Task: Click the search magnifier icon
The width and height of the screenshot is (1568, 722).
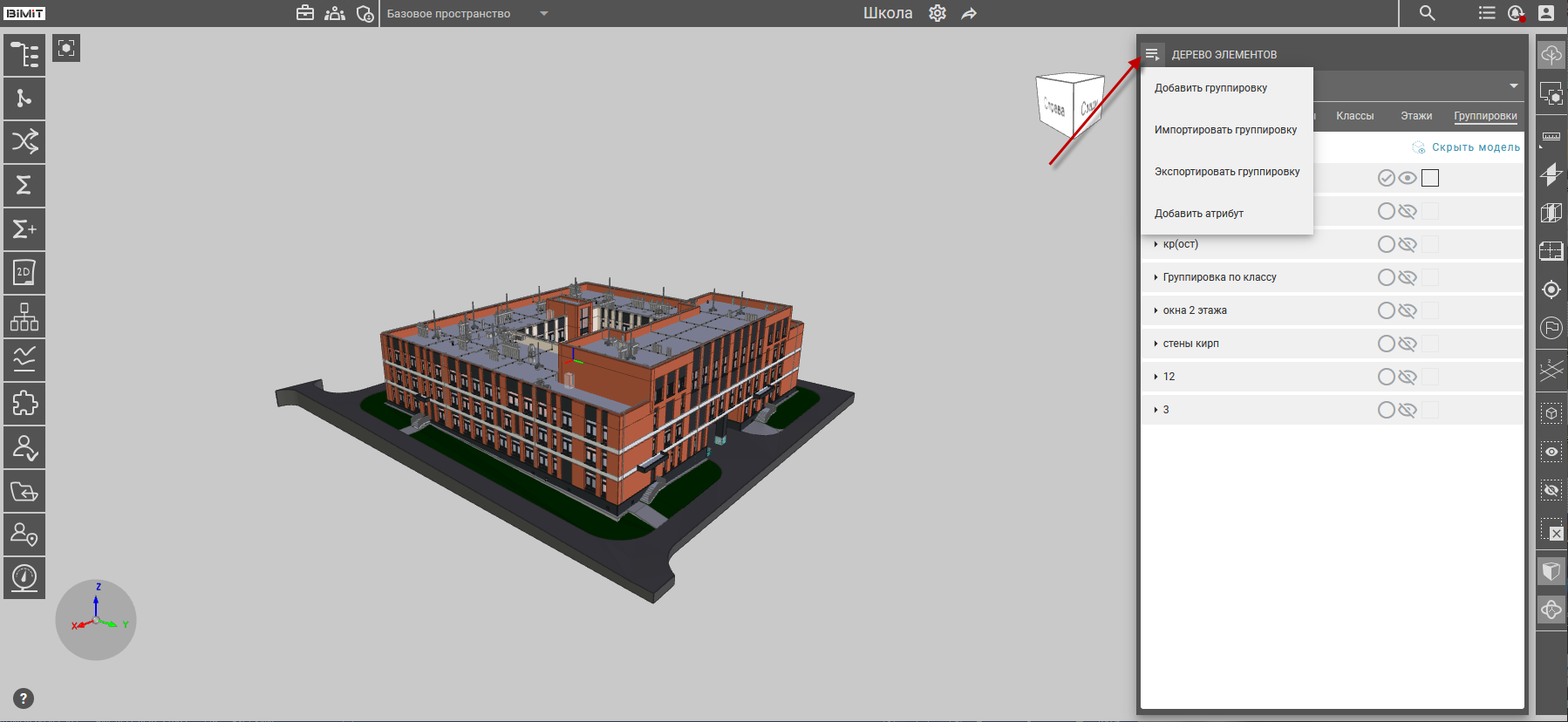Action: pyautogui.click(x=1427, y=13)
